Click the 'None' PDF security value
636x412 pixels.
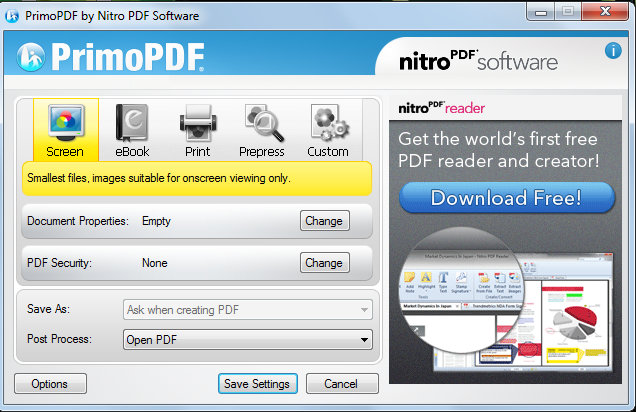tap(155, 263)
